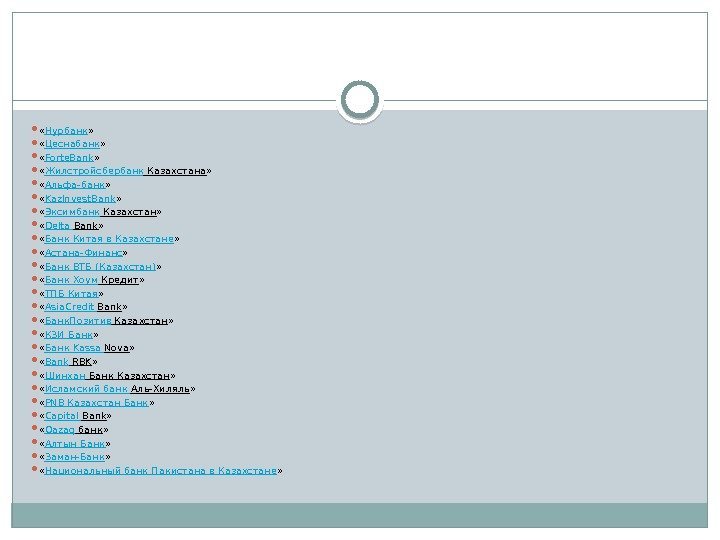Click the KazInvestBank hyperlink
The height and width of the screenshot is (540, 720).
coord(80,199)
